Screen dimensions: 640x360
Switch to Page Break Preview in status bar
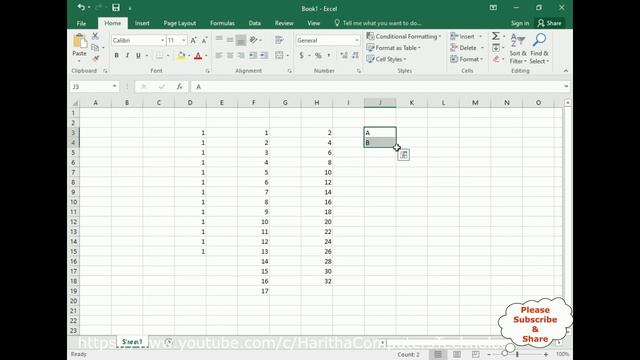coord(476,354)
